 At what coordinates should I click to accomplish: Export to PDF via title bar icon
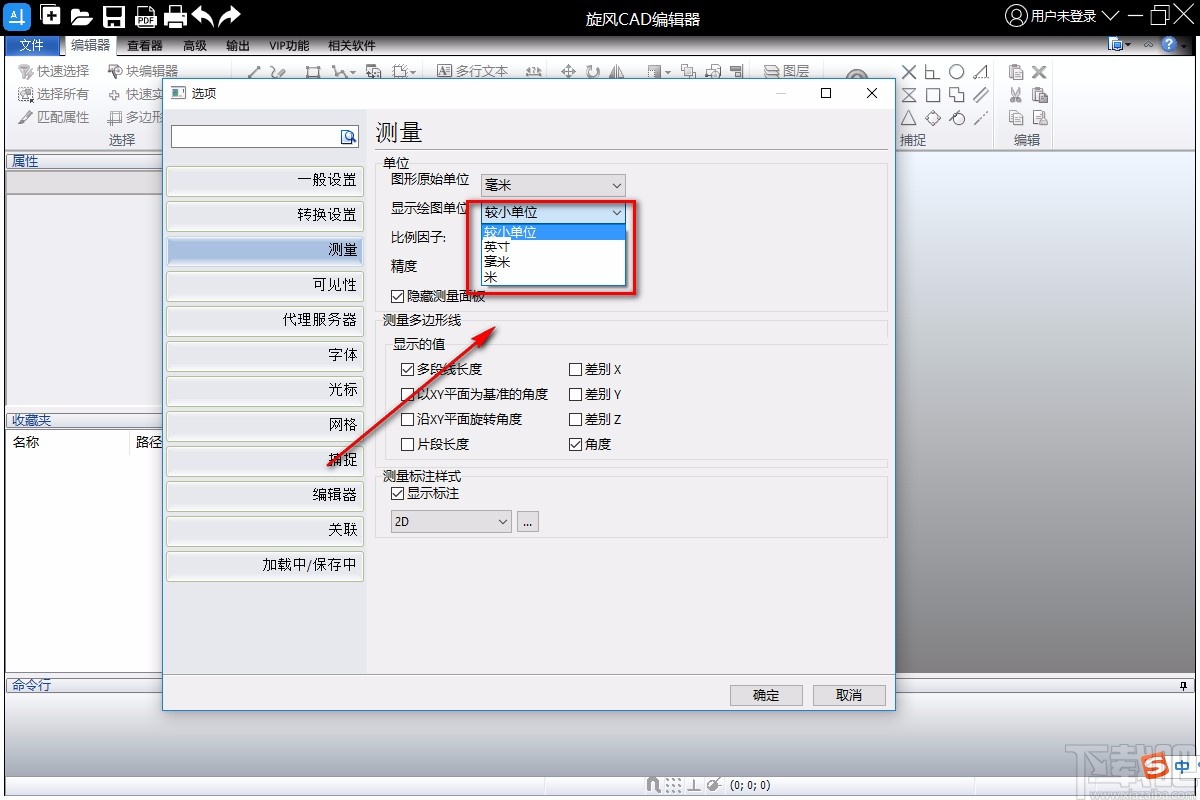click(x=145, y=16)
